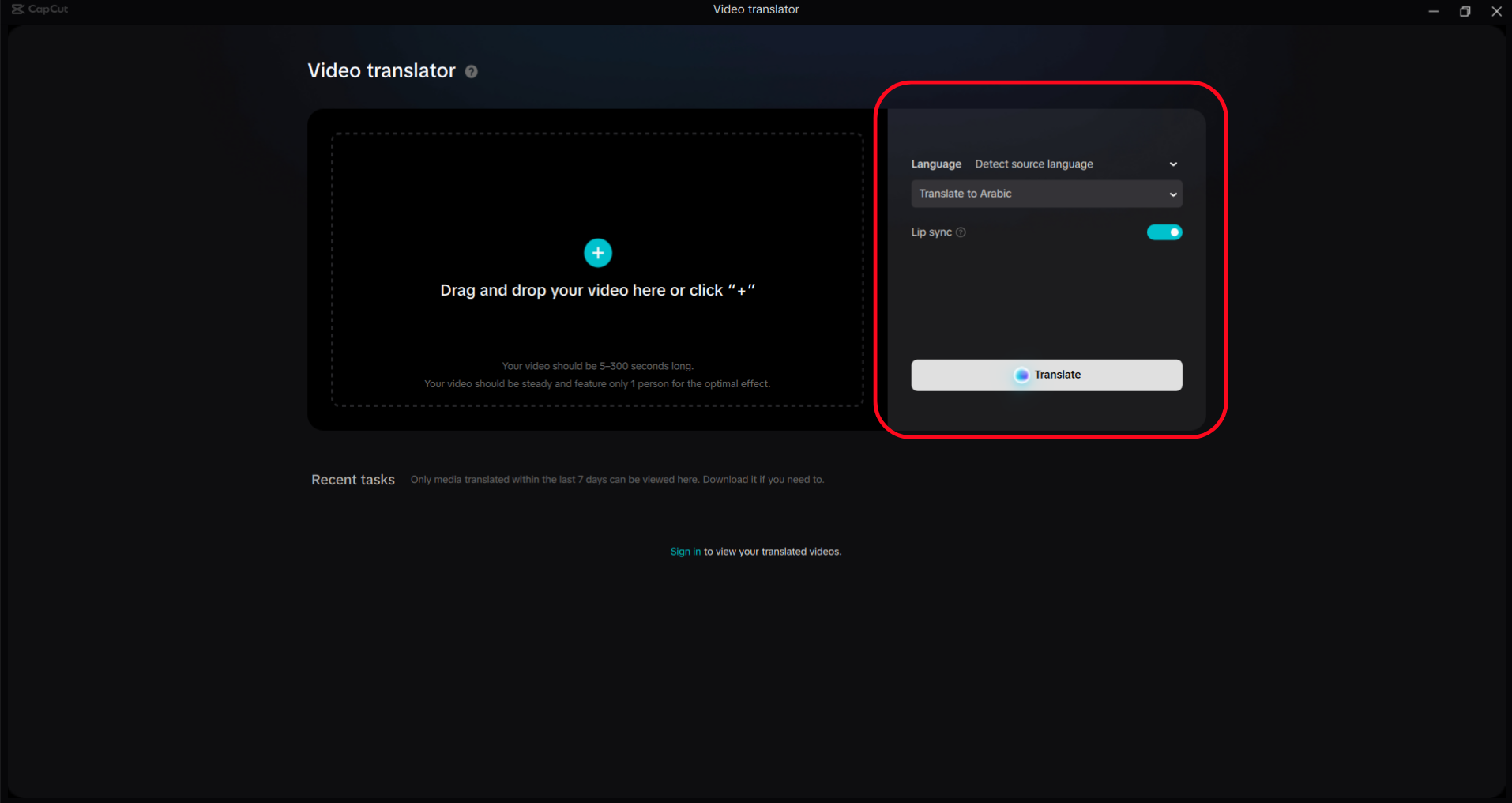This screenshot has width=1512, height=803.
Task: Select the Video translator title bar text
Action: (x=754, y=9)
